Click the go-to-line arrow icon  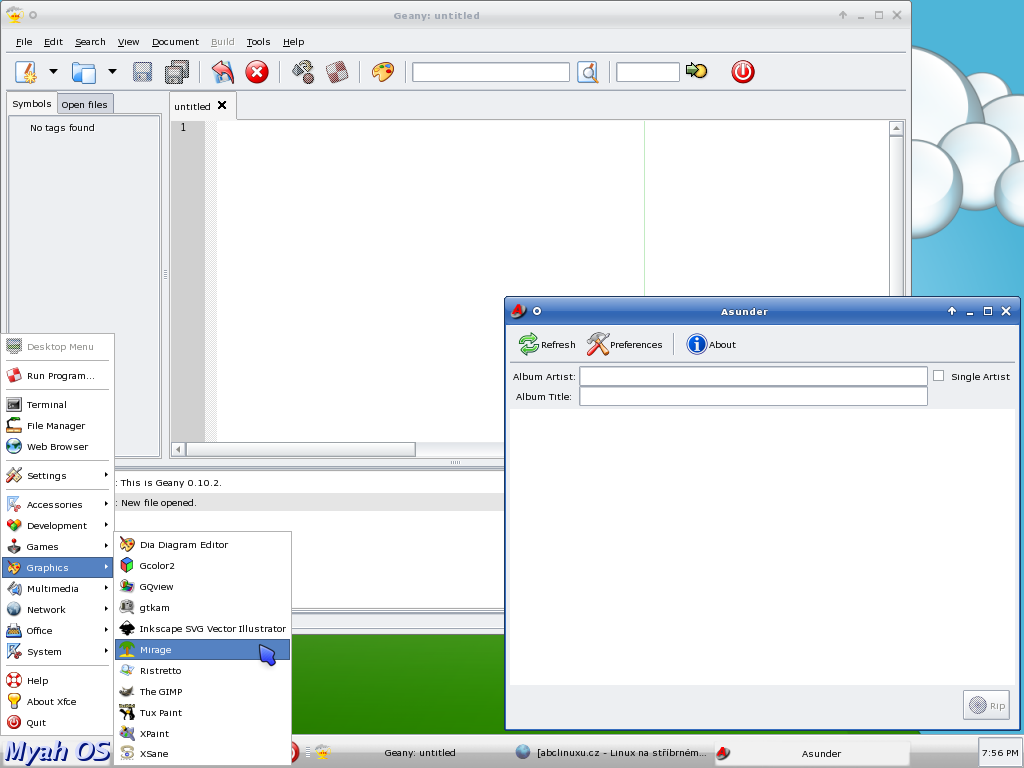click(x=697, y=71)
